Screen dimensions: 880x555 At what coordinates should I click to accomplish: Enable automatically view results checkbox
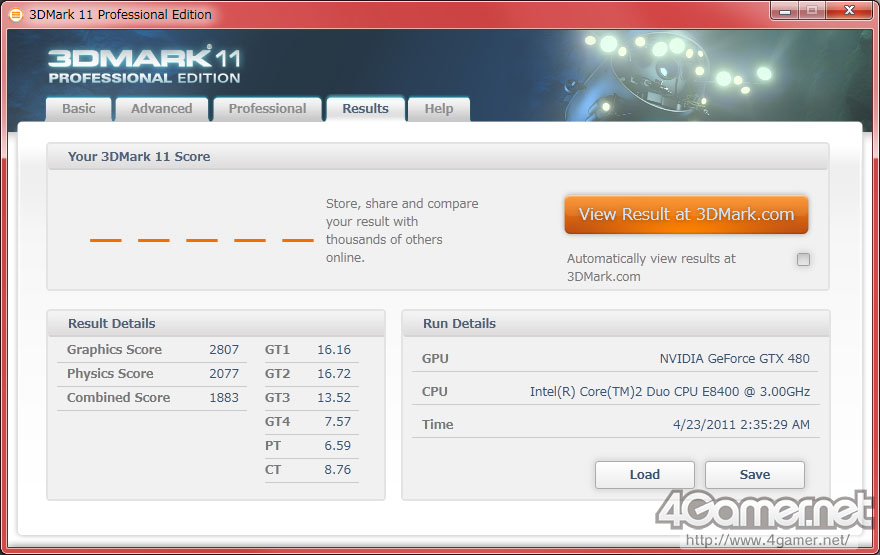point(803,259)
